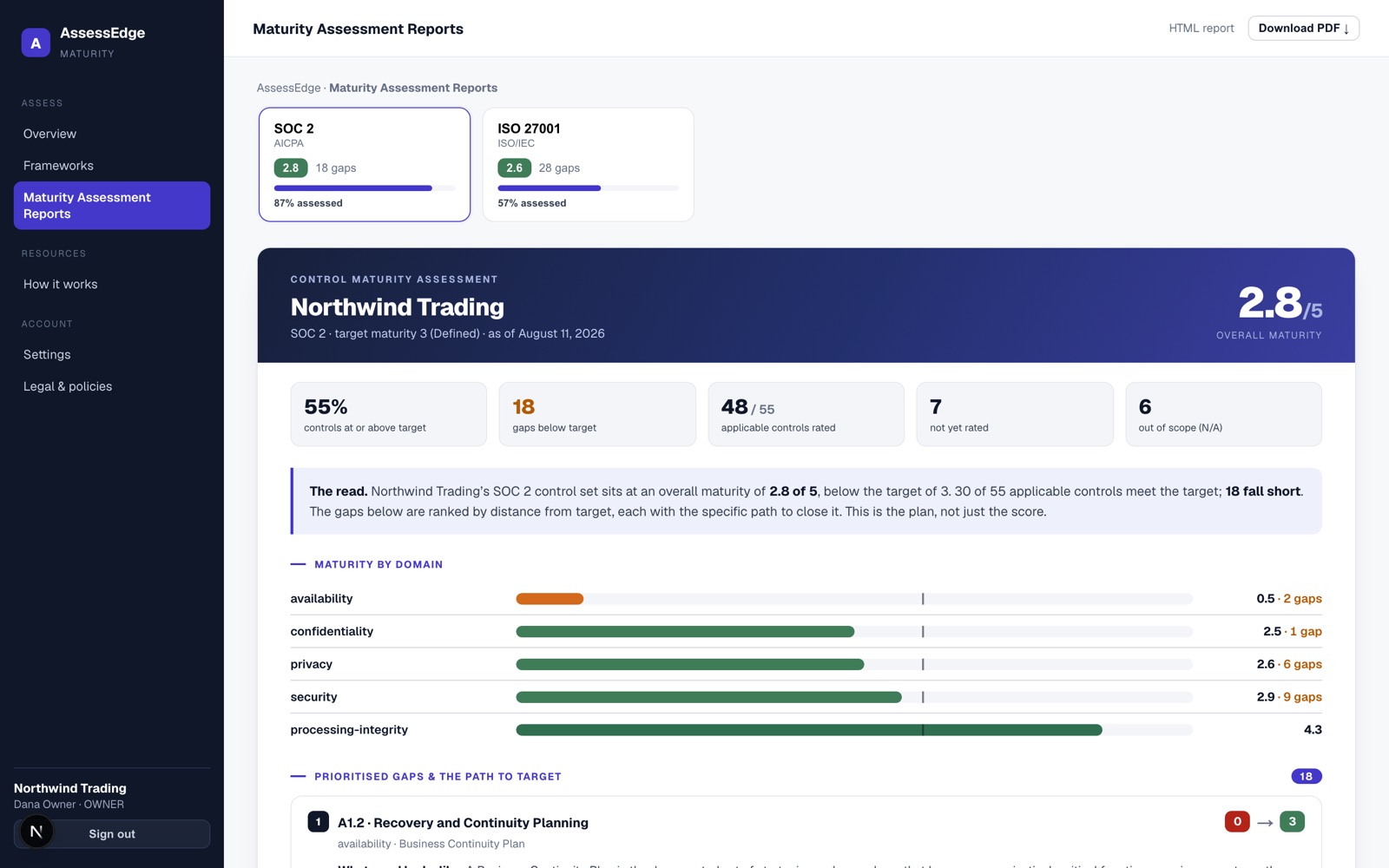Click 'The read.' summary callout

[806, 502]
